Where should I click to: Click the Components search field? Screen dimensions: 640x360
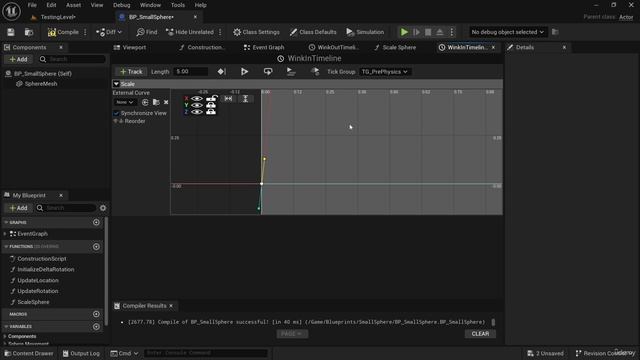(72, 59)
